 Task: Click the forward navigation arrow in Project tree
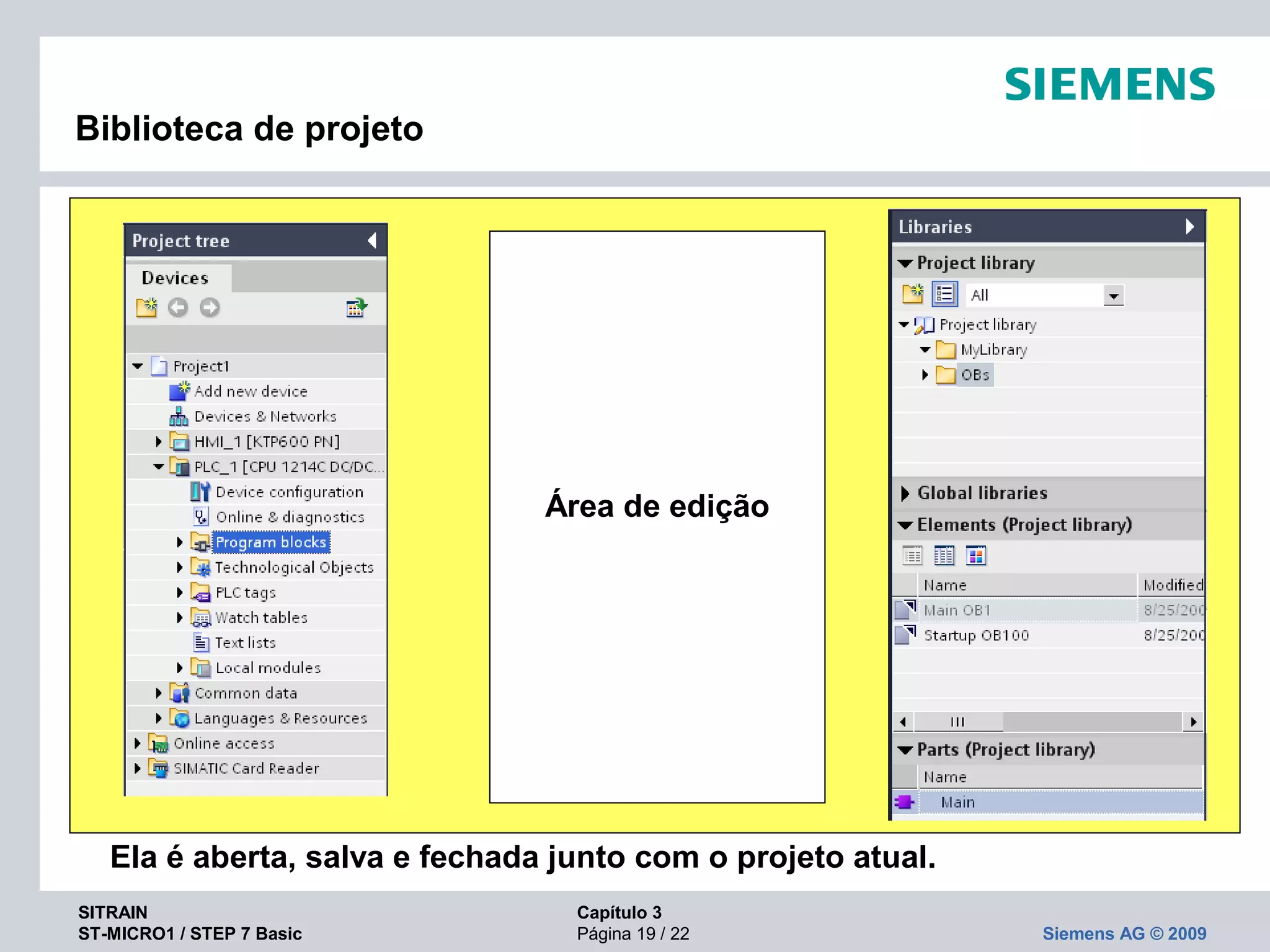click(x=210, y=307)
